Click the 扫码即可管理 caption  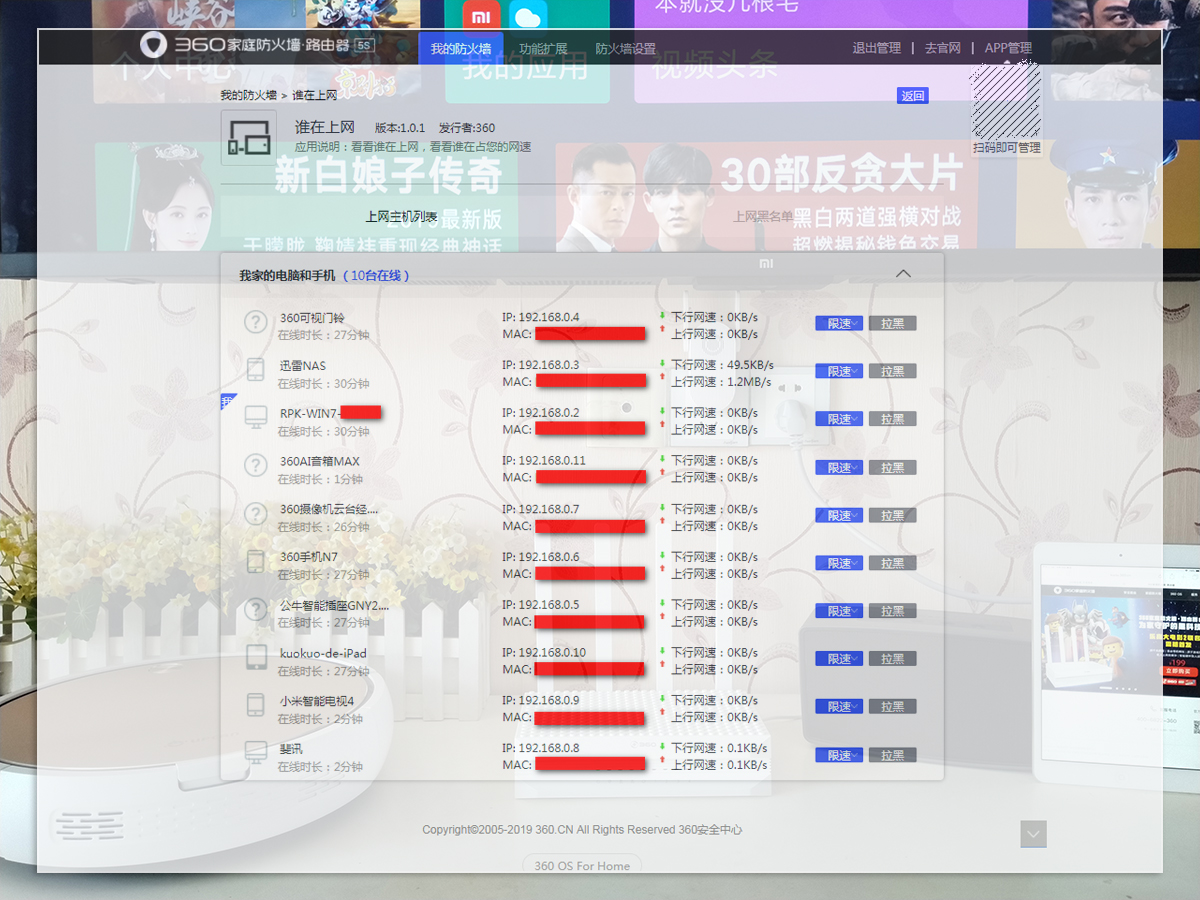click(x=1007, y=148)
